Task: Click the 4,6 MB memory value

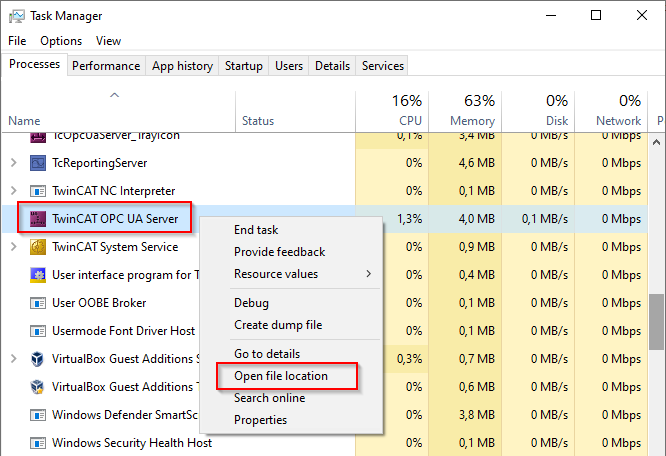Action: [477, 163]
